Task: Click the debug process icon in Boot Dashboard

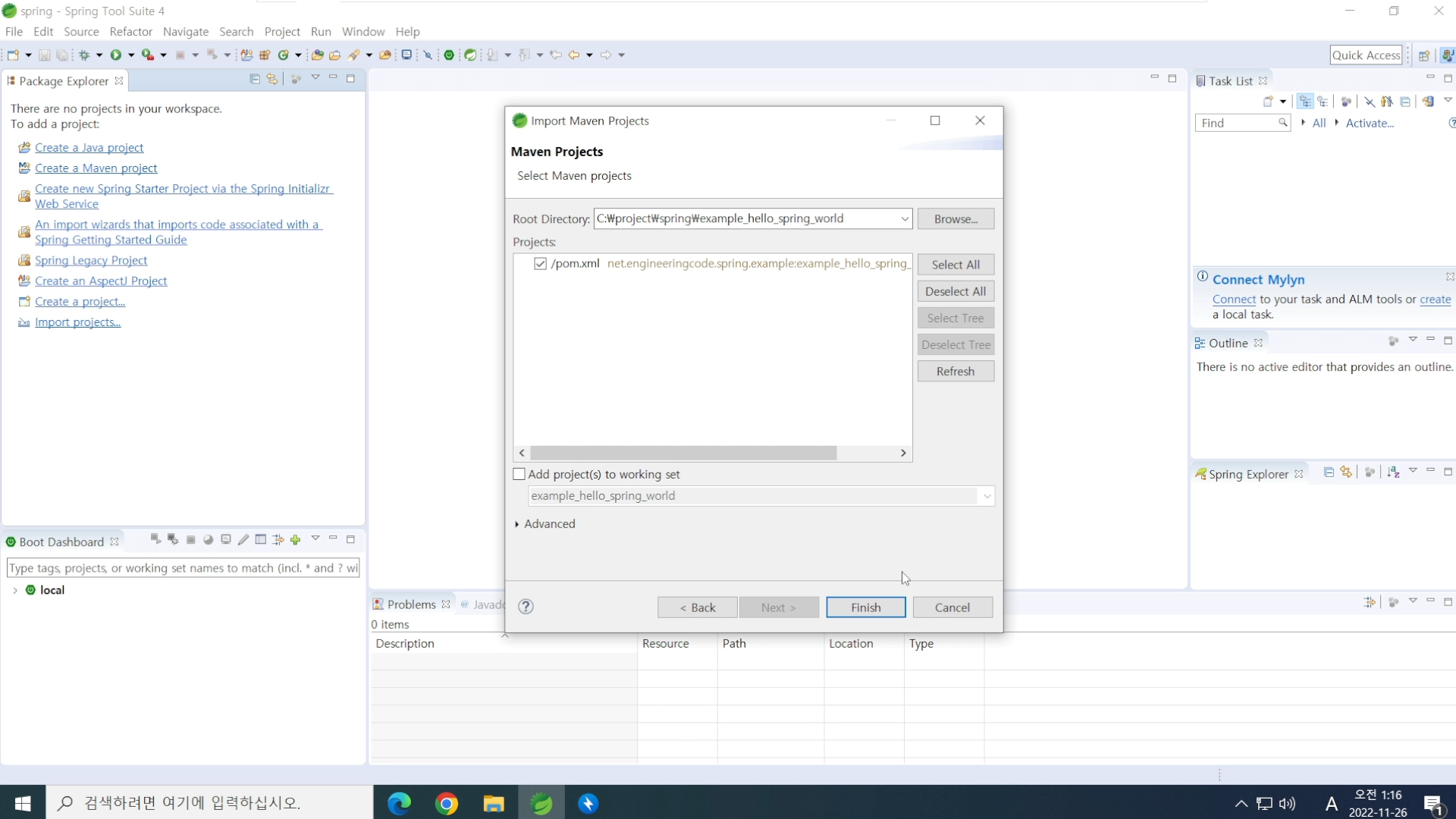Action: coord(173,539)
